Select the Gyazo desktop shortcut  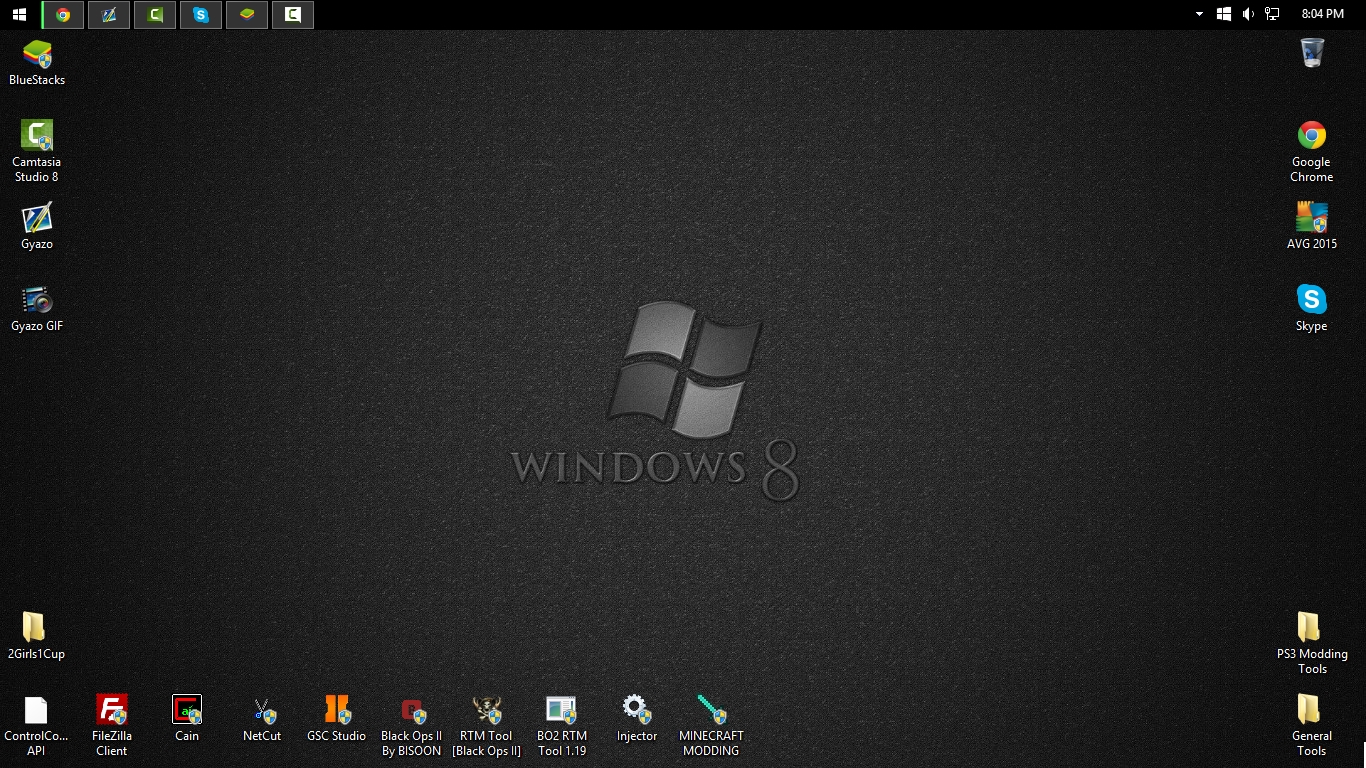coord(37,226)
